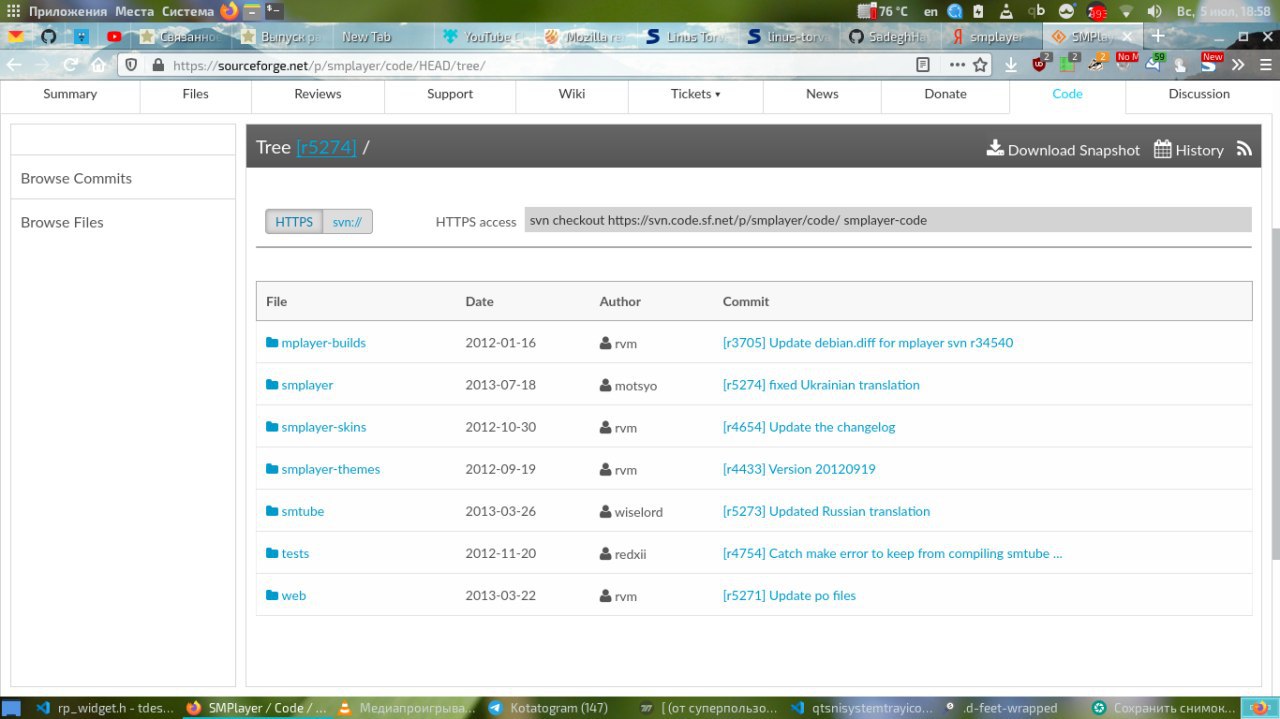
Task: Click author redxii user icon
Action: pos(606,553)
